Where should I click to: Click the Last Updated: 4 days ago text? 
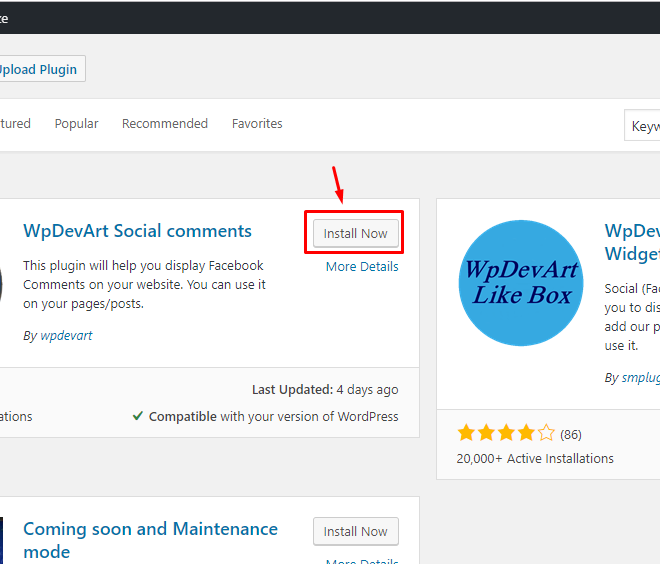click(325, 390)
